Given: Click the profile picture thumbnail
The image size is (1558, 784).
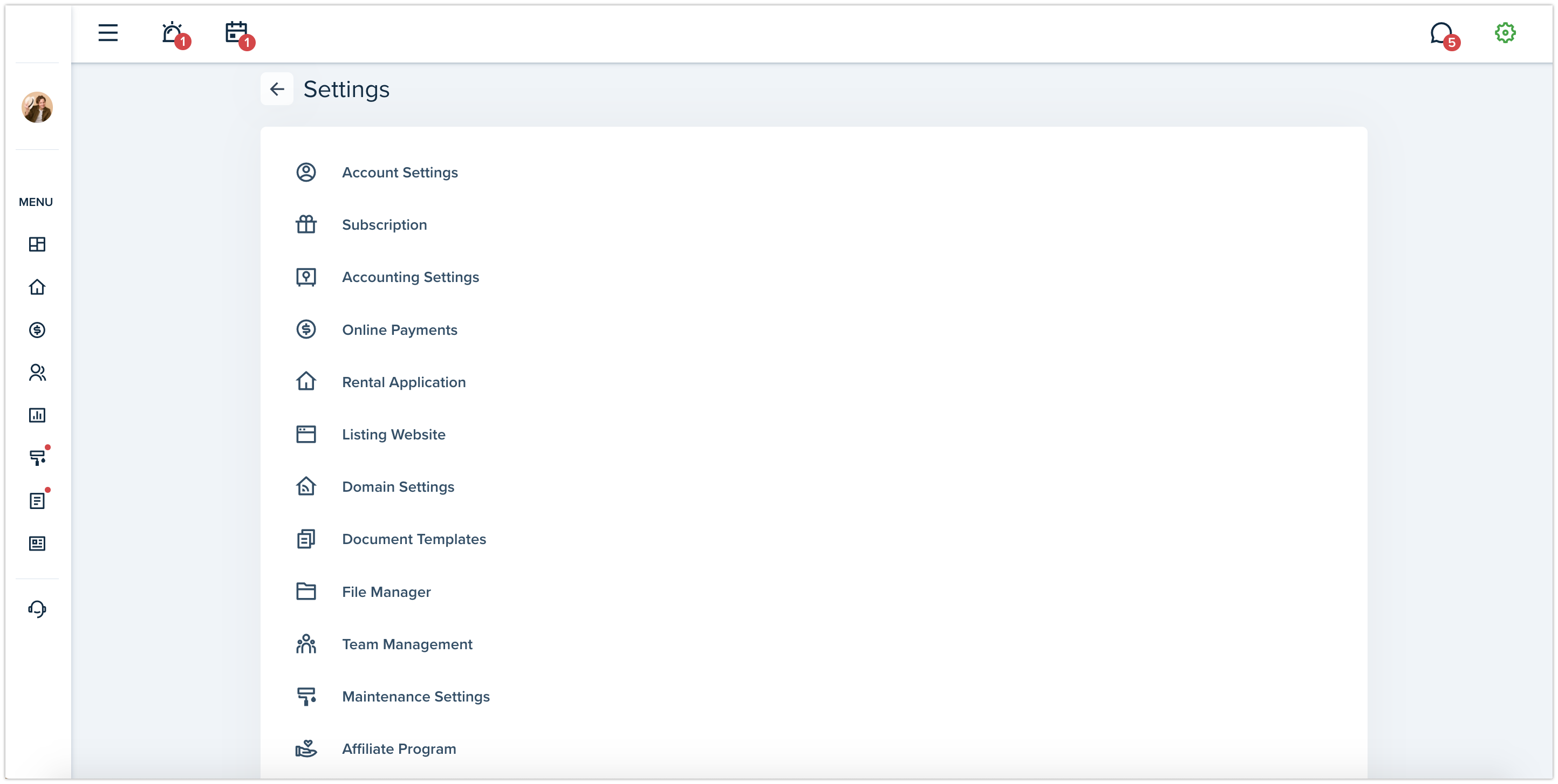Looking at the screenshot, I should click(x=38, y=108).
